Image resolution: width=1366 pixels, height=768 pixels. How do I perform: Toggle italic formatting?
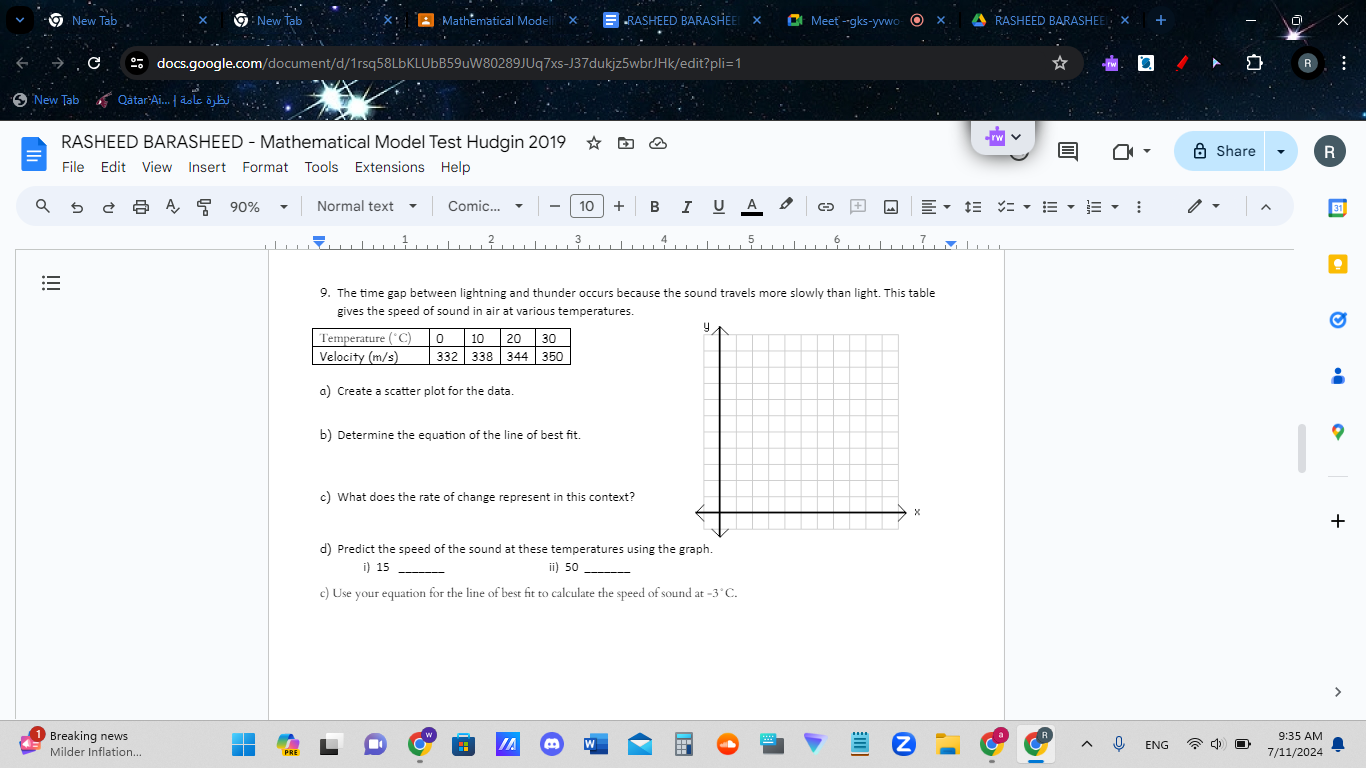[686, 206]
